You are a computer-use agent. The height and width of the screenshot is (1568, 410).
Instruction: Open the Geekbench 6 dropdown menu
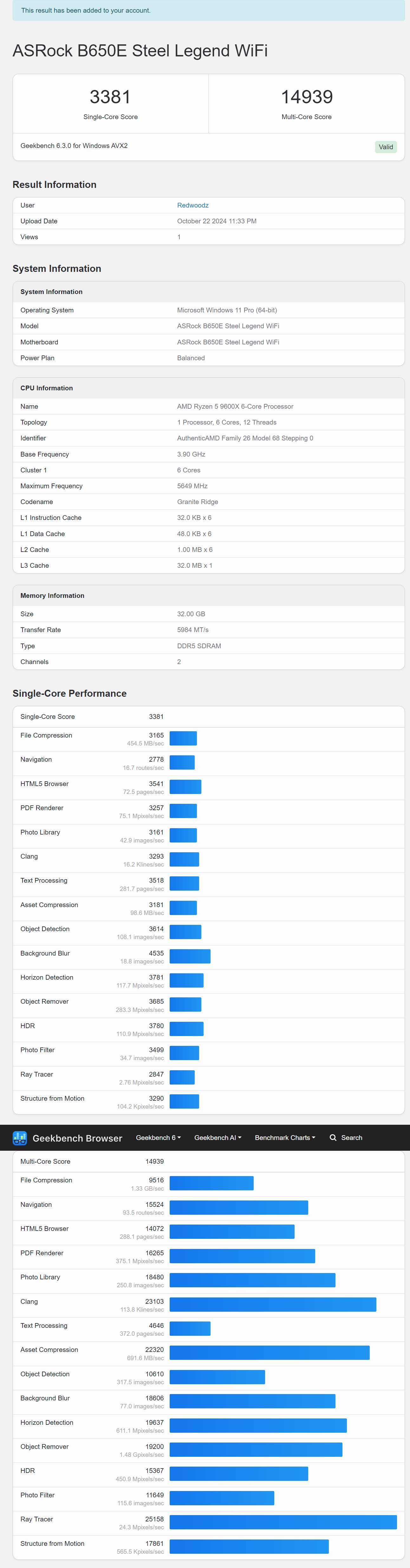pos(159,1138)
